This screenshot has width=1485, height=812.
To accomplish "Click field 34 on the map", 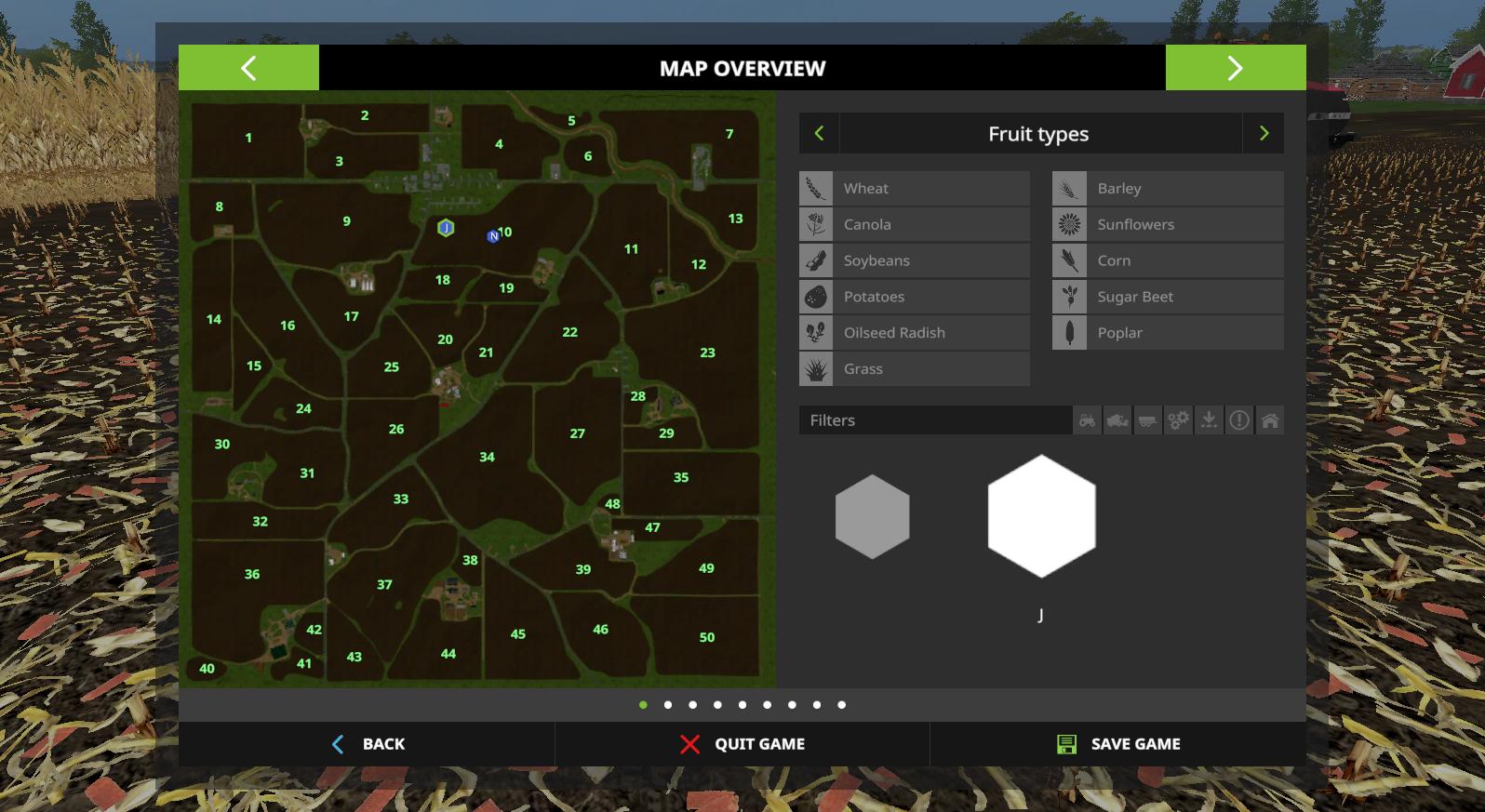I will [487, 458].
